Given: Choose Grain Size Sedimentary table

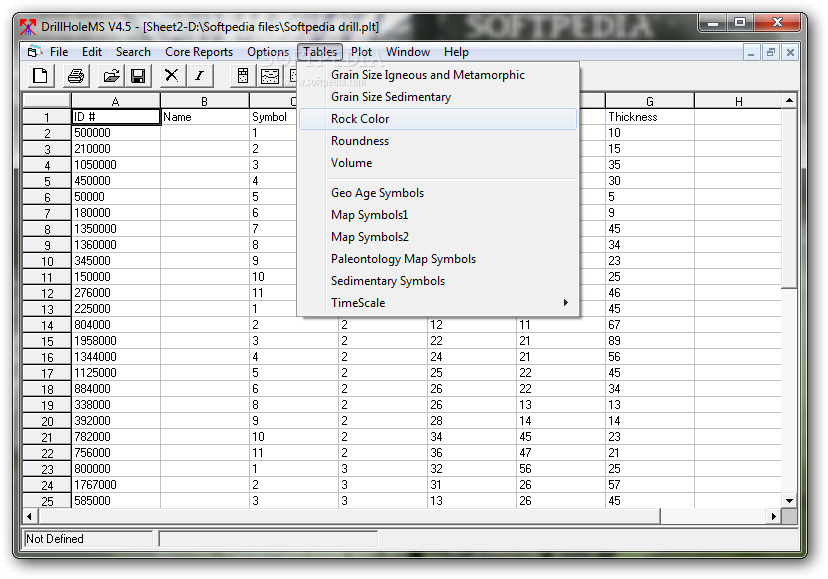Looking at the screenshot, I should pos(438,97).
